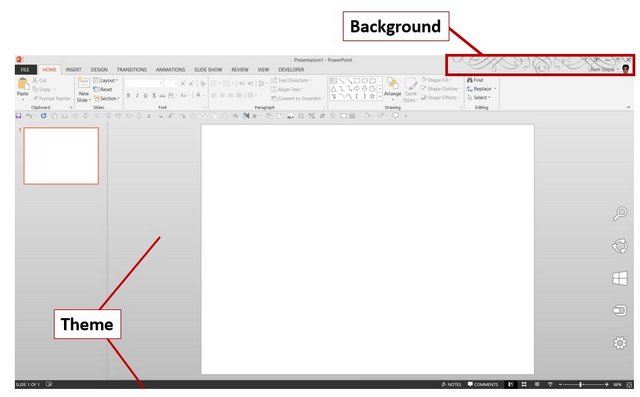Select slide 1 thumbnail in the slide panel
Viewport: 640px width, 397px height.
(x=61, y=155)
